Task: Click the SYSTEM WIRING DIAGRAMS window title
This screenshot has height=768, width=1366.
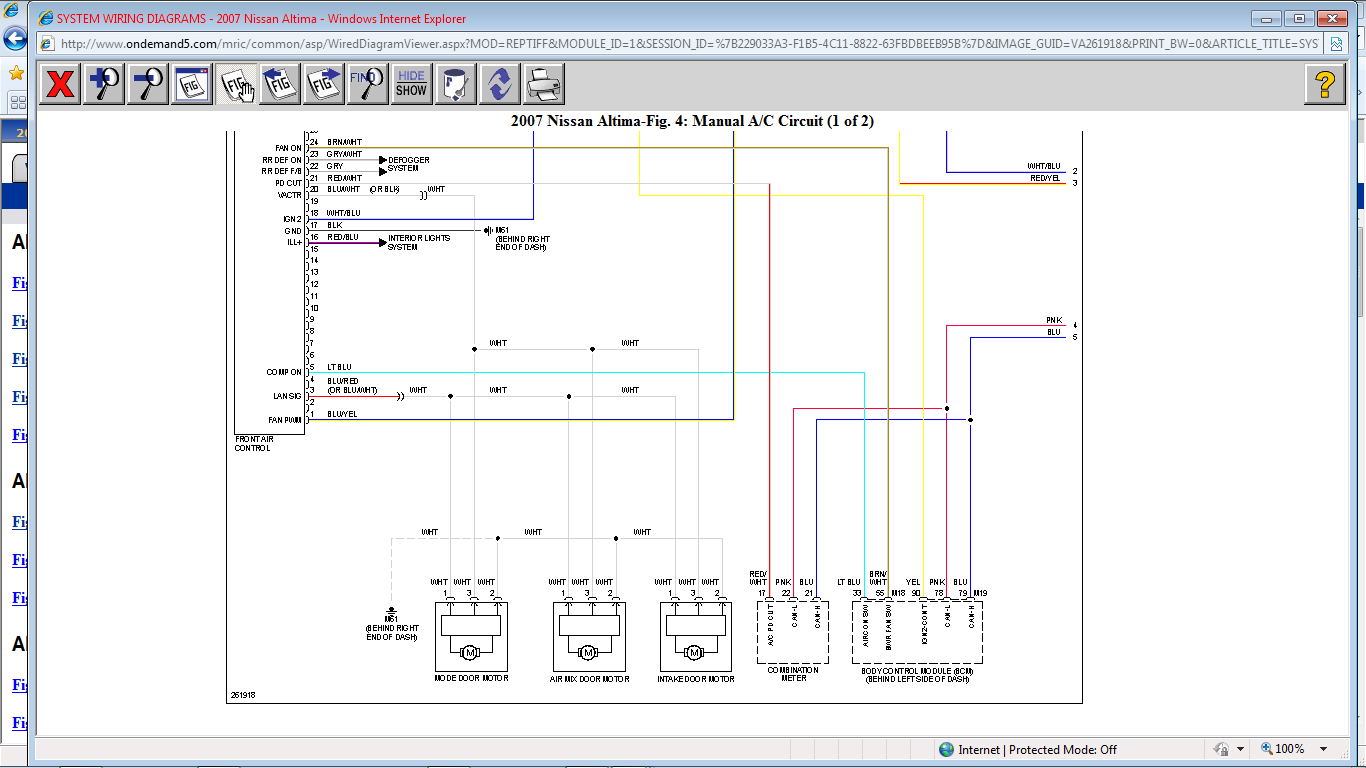Action: pyautogui.click(x=260, y=19)
